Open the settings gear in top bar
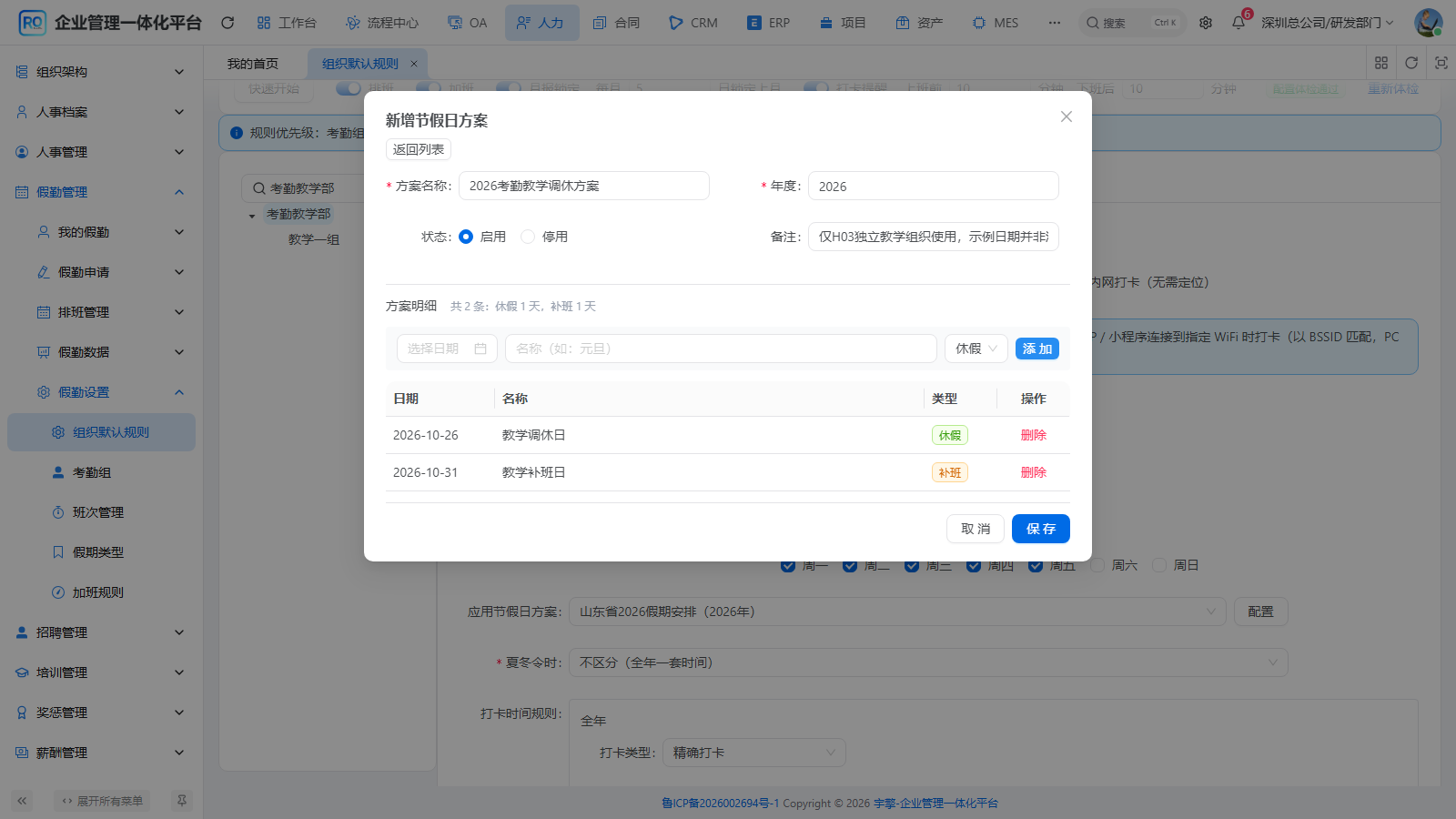The width and height of the screenshot is (1456, 819). 1206,23
